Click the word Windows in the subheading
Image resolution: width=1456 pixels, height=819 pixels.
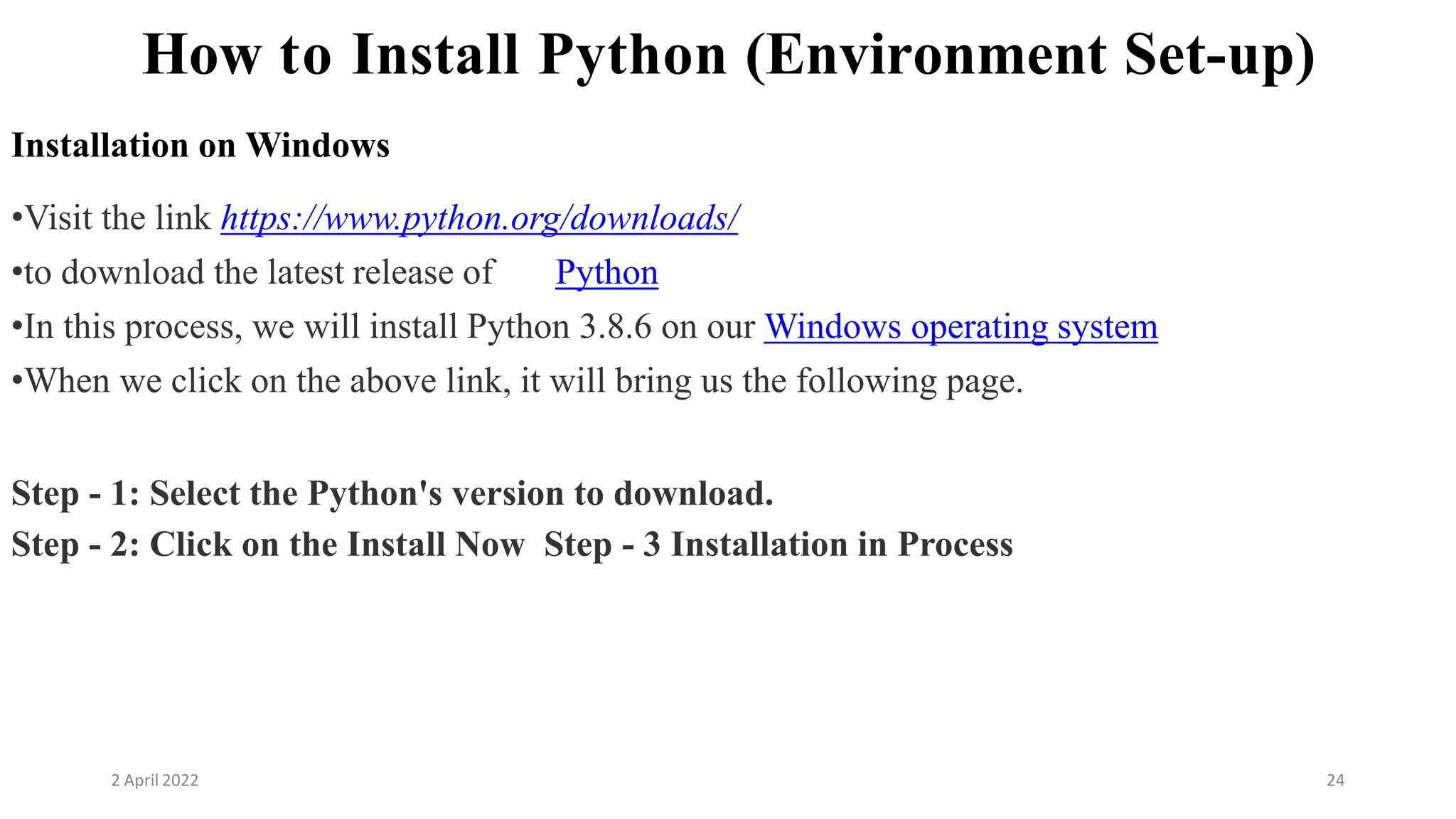(317, 146)
